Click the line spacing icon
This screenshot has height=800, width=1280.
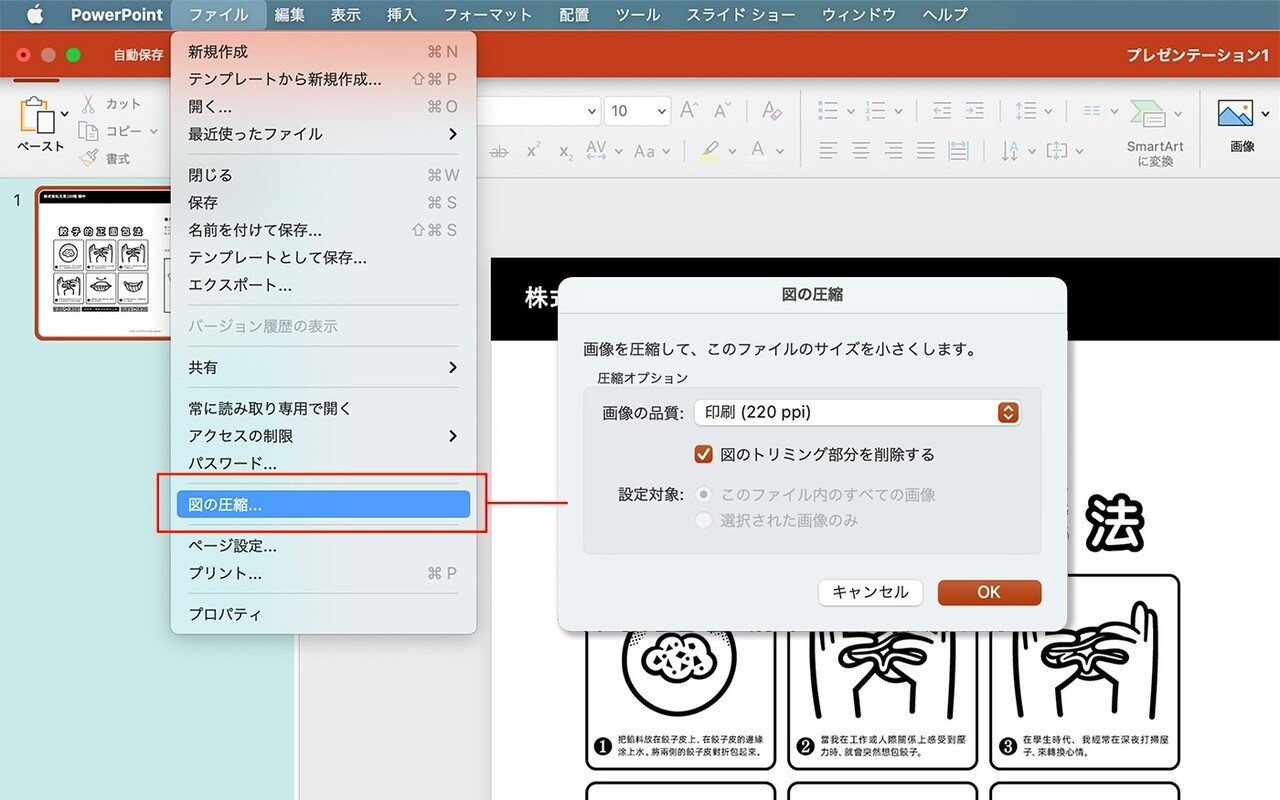pyautogui.click(x=1025, y=110)
